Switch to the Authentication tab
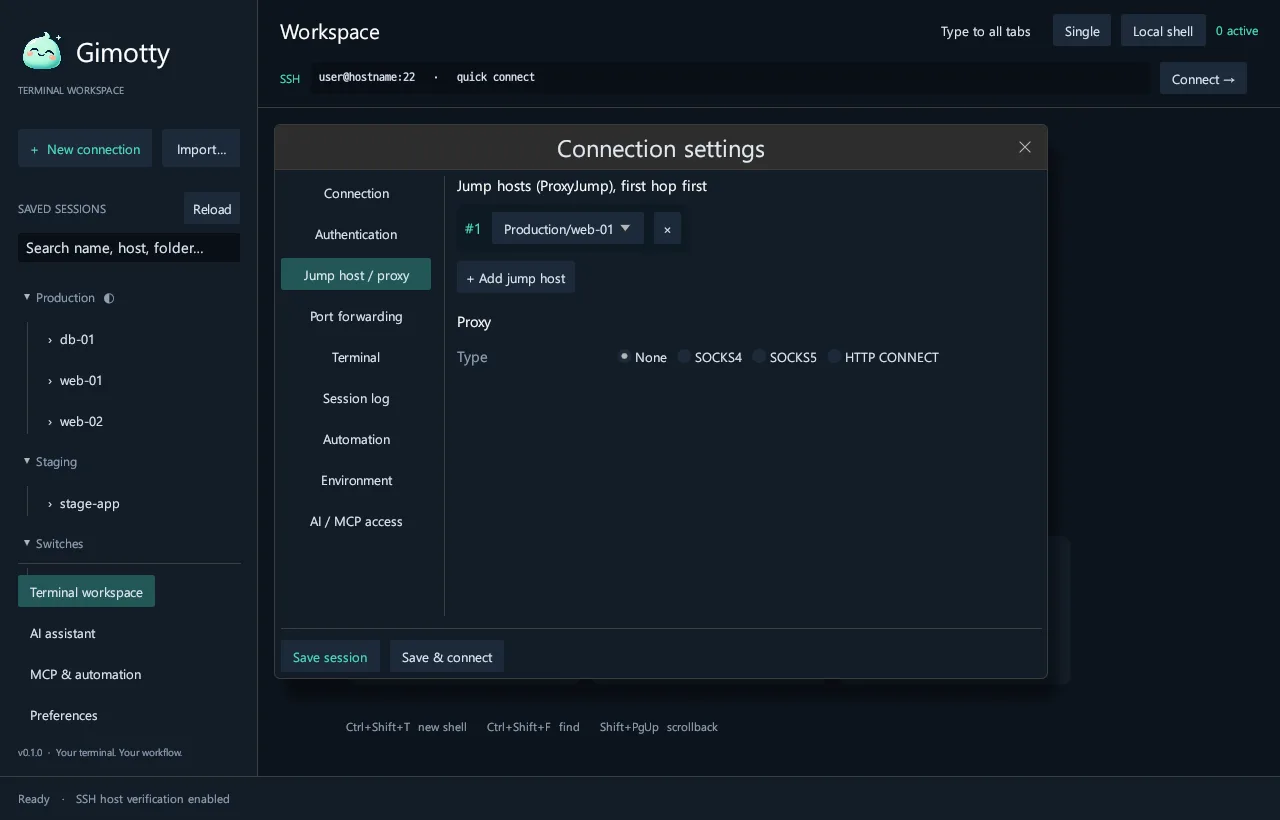Screen dimensions: 1280x820 tap(356, 234)
